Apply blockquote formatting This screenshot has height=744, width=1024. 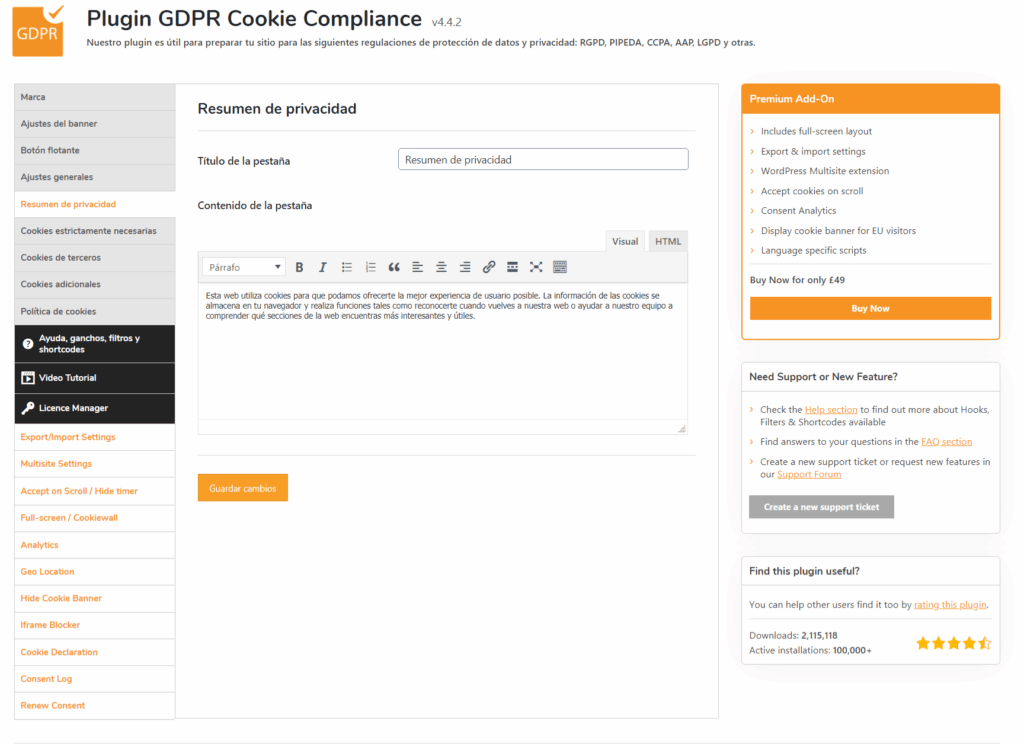click(394, 267)
